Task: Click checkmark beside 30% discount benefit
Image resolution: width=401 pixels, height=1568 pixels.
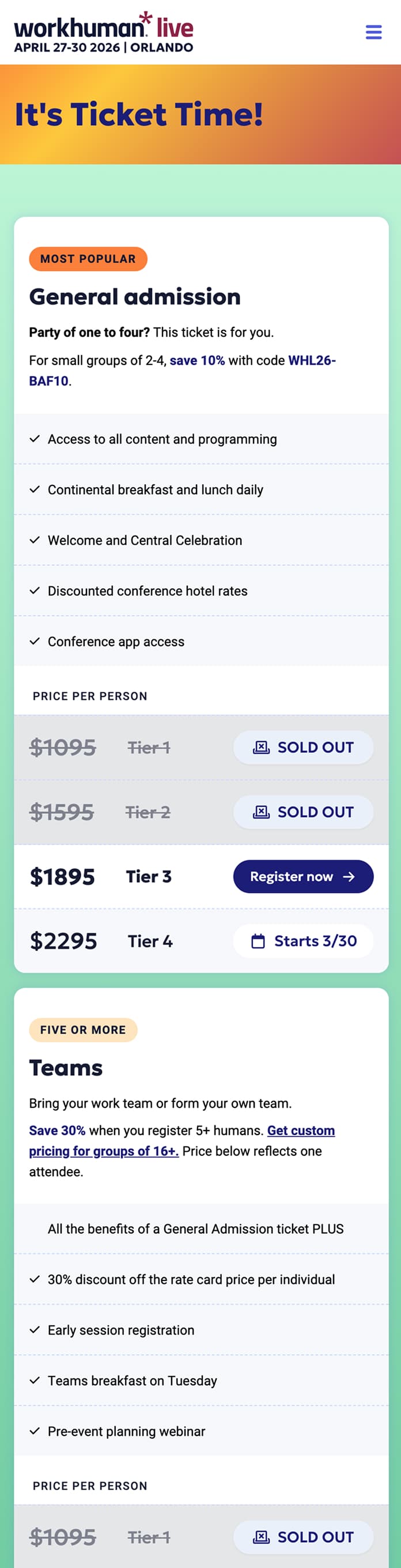Action: pyautogui.click(x=35, y=1280)
